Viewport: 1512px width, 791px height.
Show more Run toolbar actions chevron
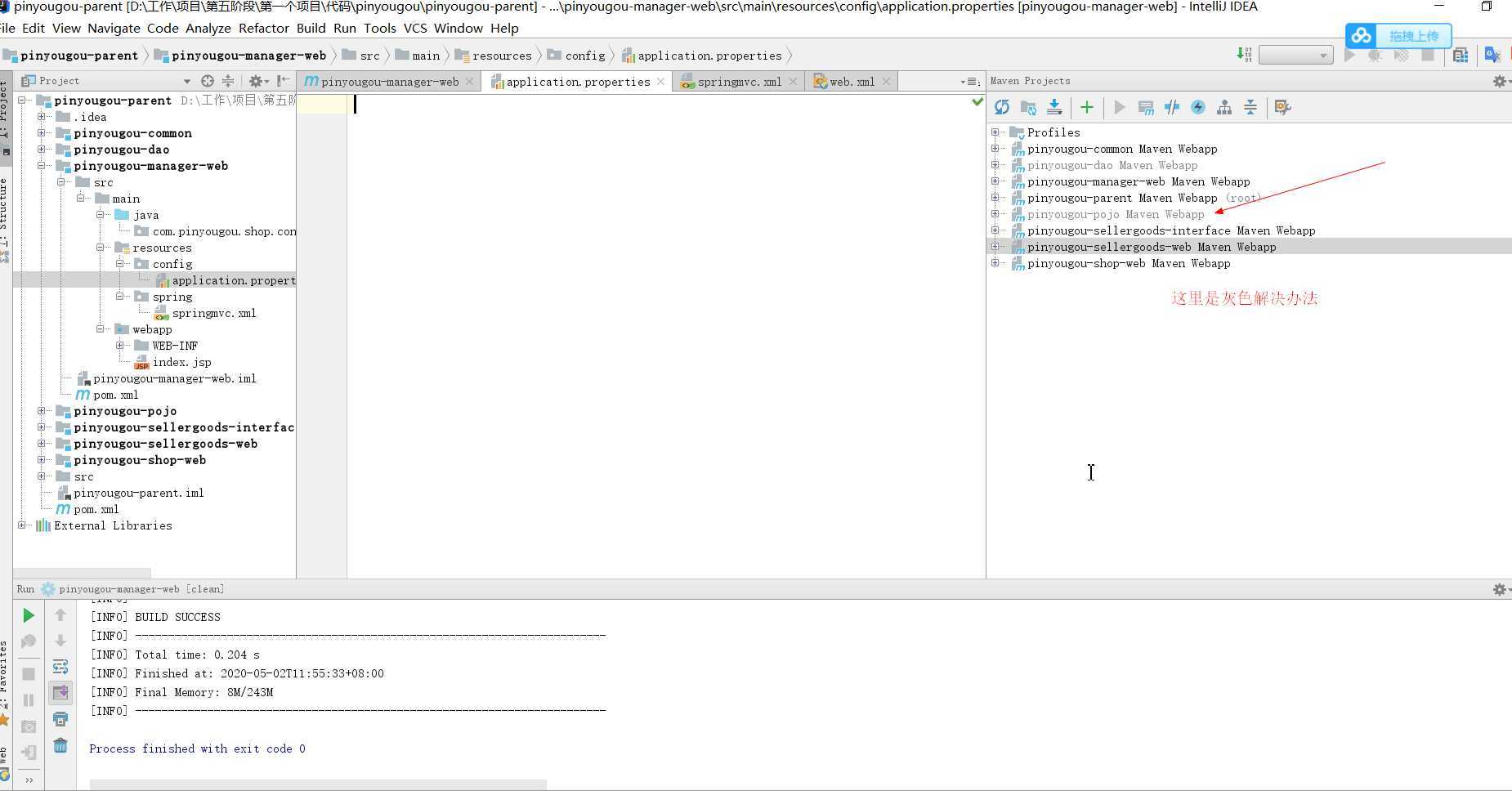point(29,780)
